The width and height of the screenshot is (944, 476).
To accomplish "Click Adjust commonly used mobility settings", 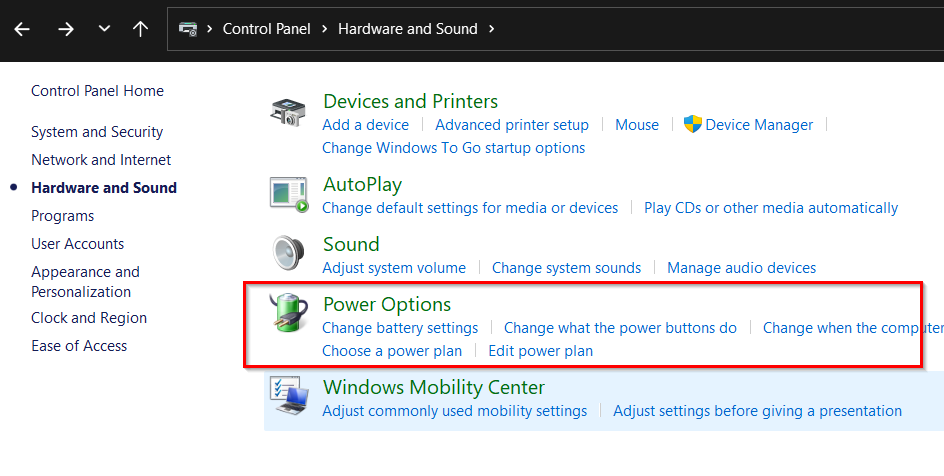I will coord(455,411).
